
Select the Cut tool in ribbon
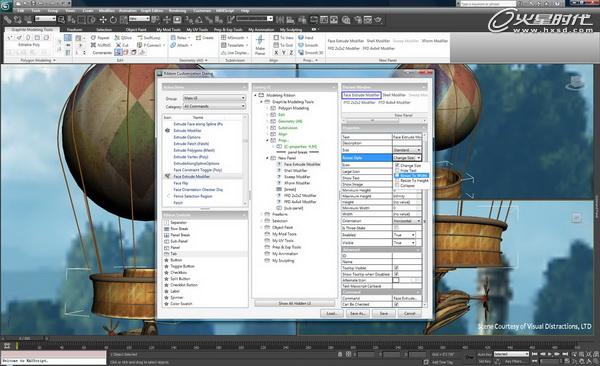pyautogui.click(x=122, y=45)
